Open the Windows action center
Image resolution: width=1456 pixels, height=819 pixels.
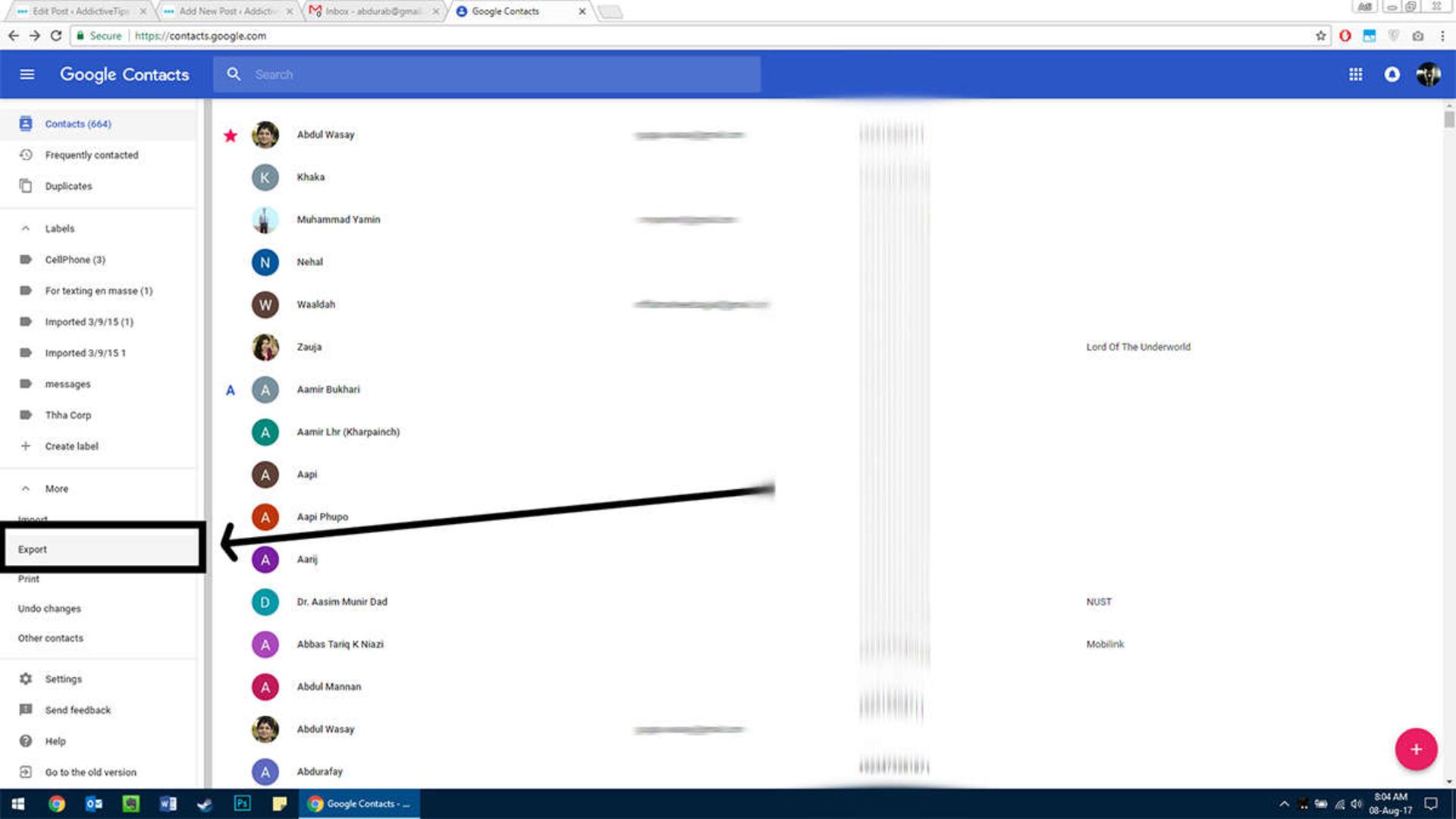pyautogui.click(x=1430, y=804)
